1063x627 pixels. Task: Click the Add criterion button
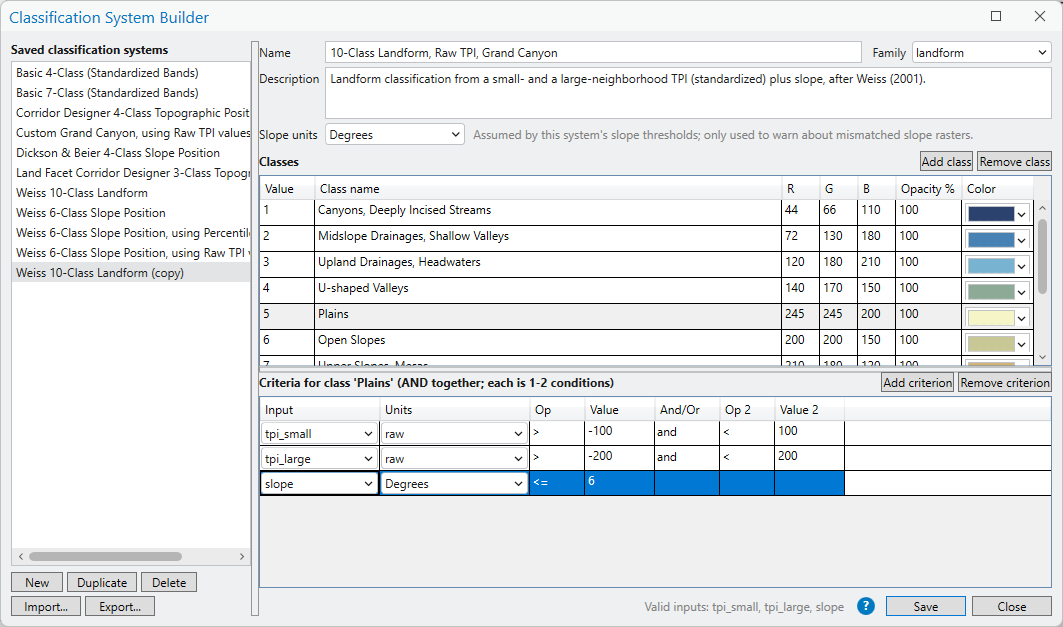pyautogui.click(x=918, y=382)
